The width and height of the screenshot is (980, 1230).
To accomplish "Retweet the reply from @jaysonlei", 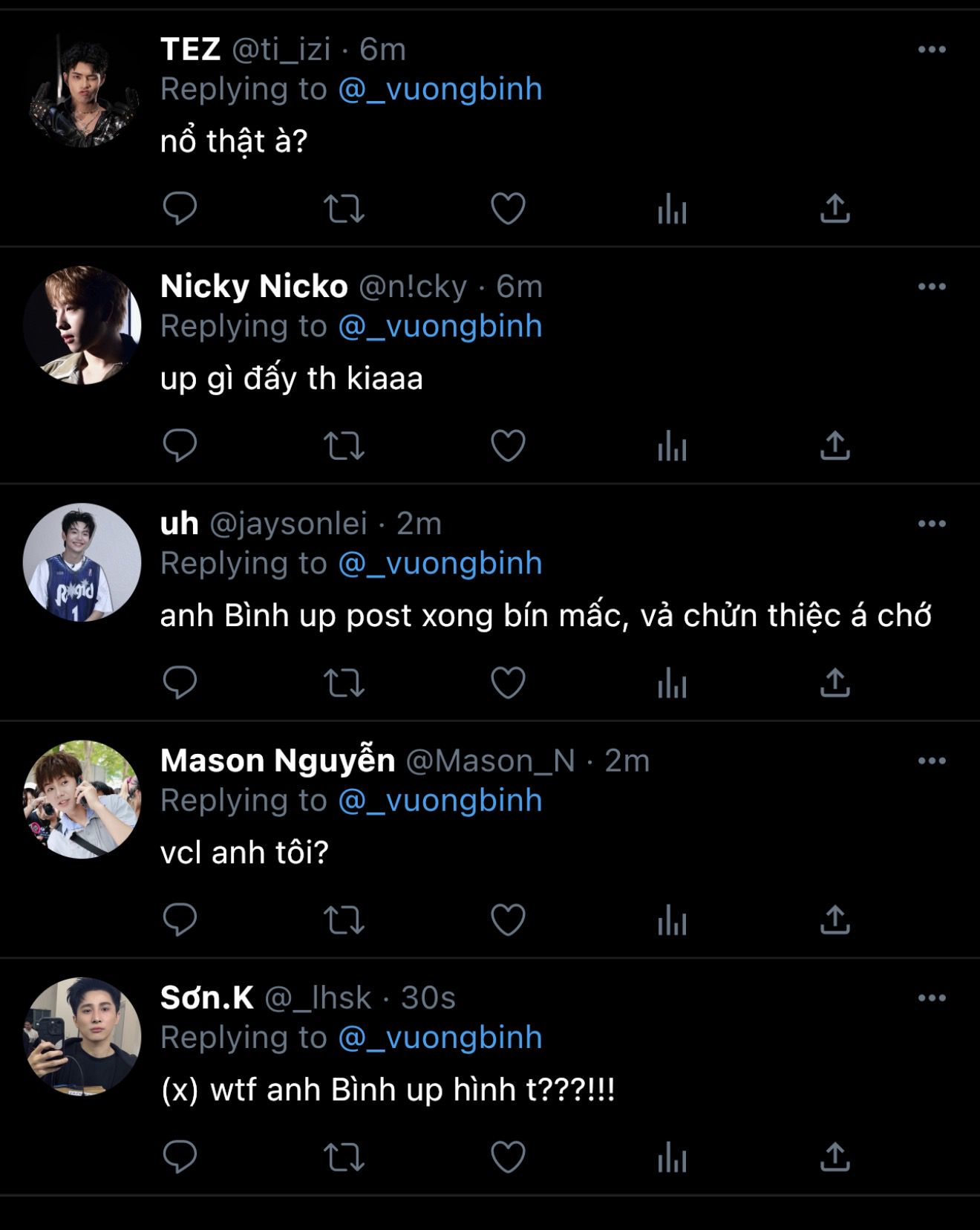I will pyautogui.click(x=344, y=683).
